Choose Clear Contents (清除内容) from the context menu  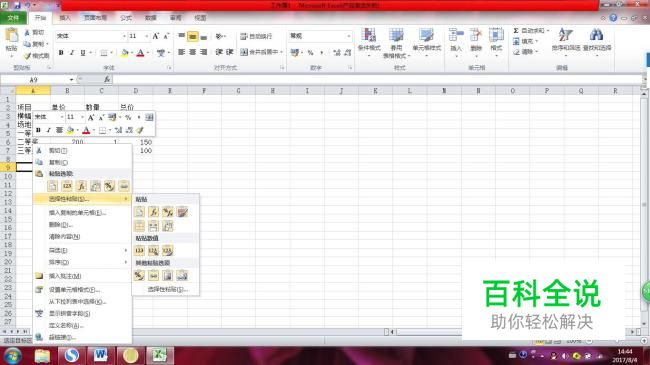tap(82, 236)
